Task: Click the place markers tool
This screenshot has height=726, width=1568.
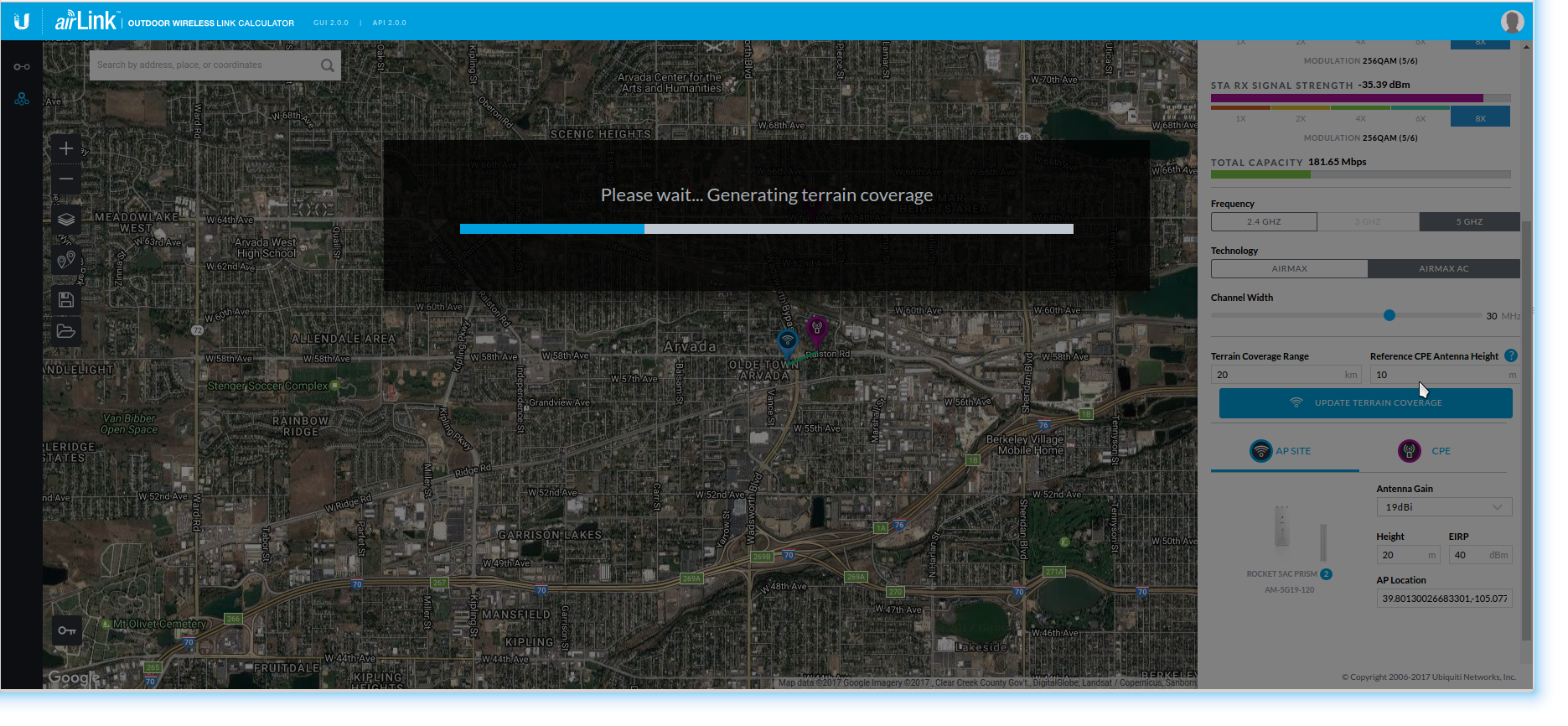Action: click(x=66, y=260)
